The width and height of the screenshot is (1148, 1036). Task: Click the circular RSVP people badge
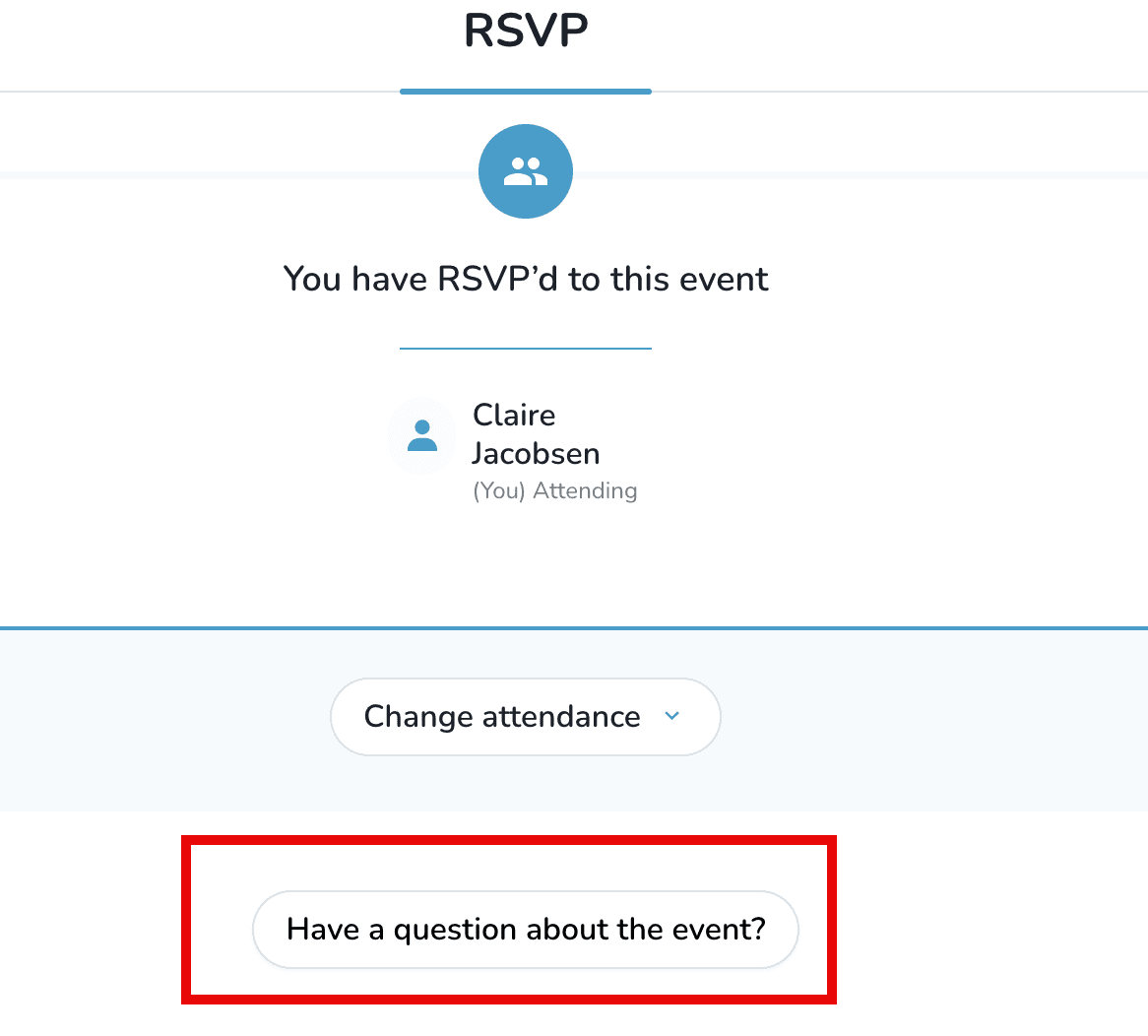tap(525, 170)
